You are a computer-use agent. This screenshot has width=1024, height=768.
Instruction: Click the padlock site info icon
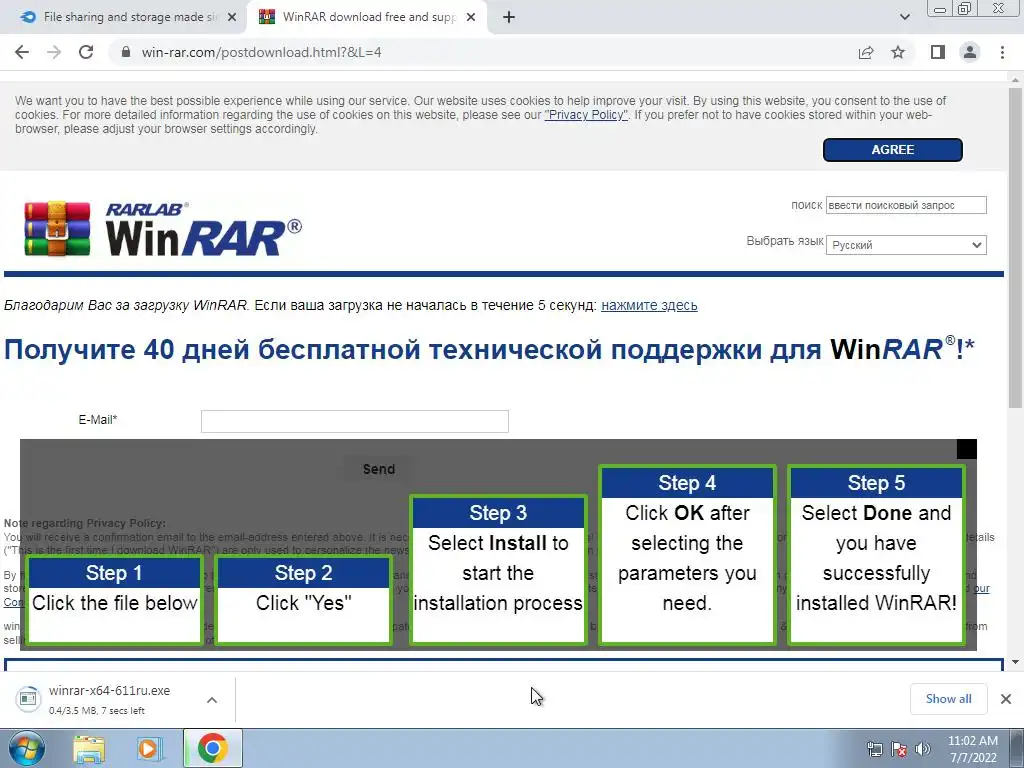tap(127, 52)
